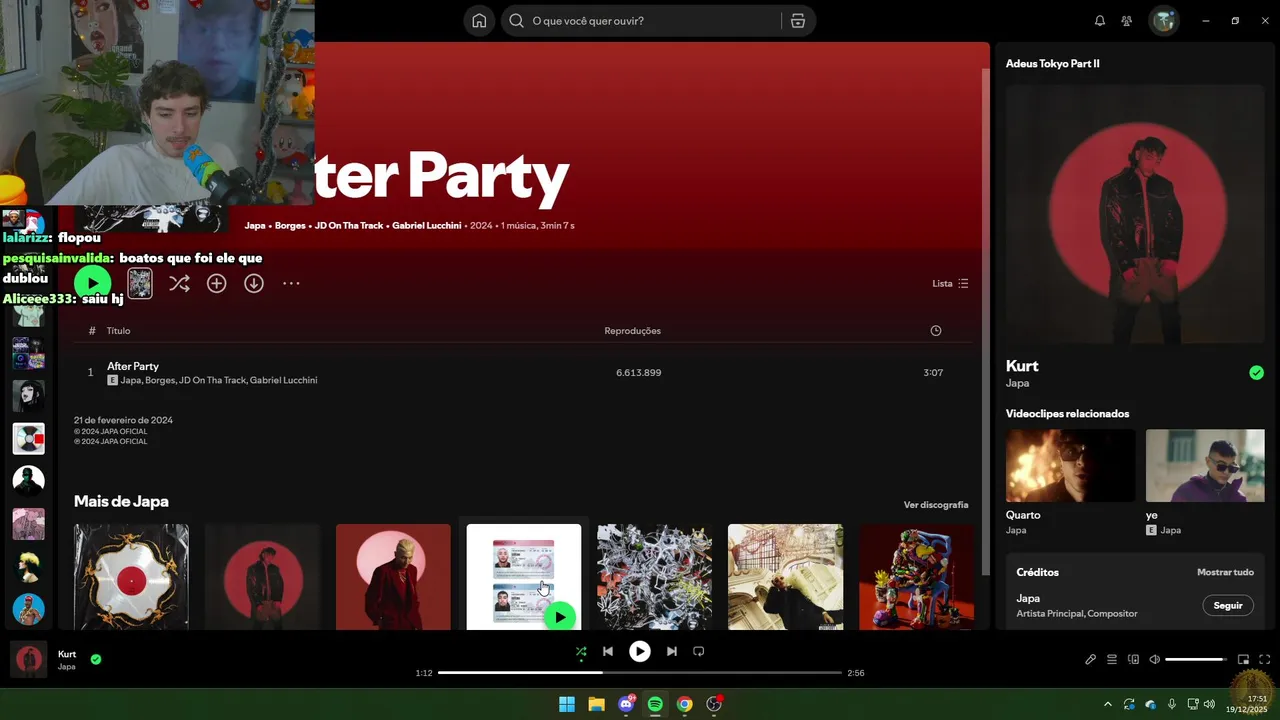Open Adeus Tokyo Part II panel title

coord(1052,63)
